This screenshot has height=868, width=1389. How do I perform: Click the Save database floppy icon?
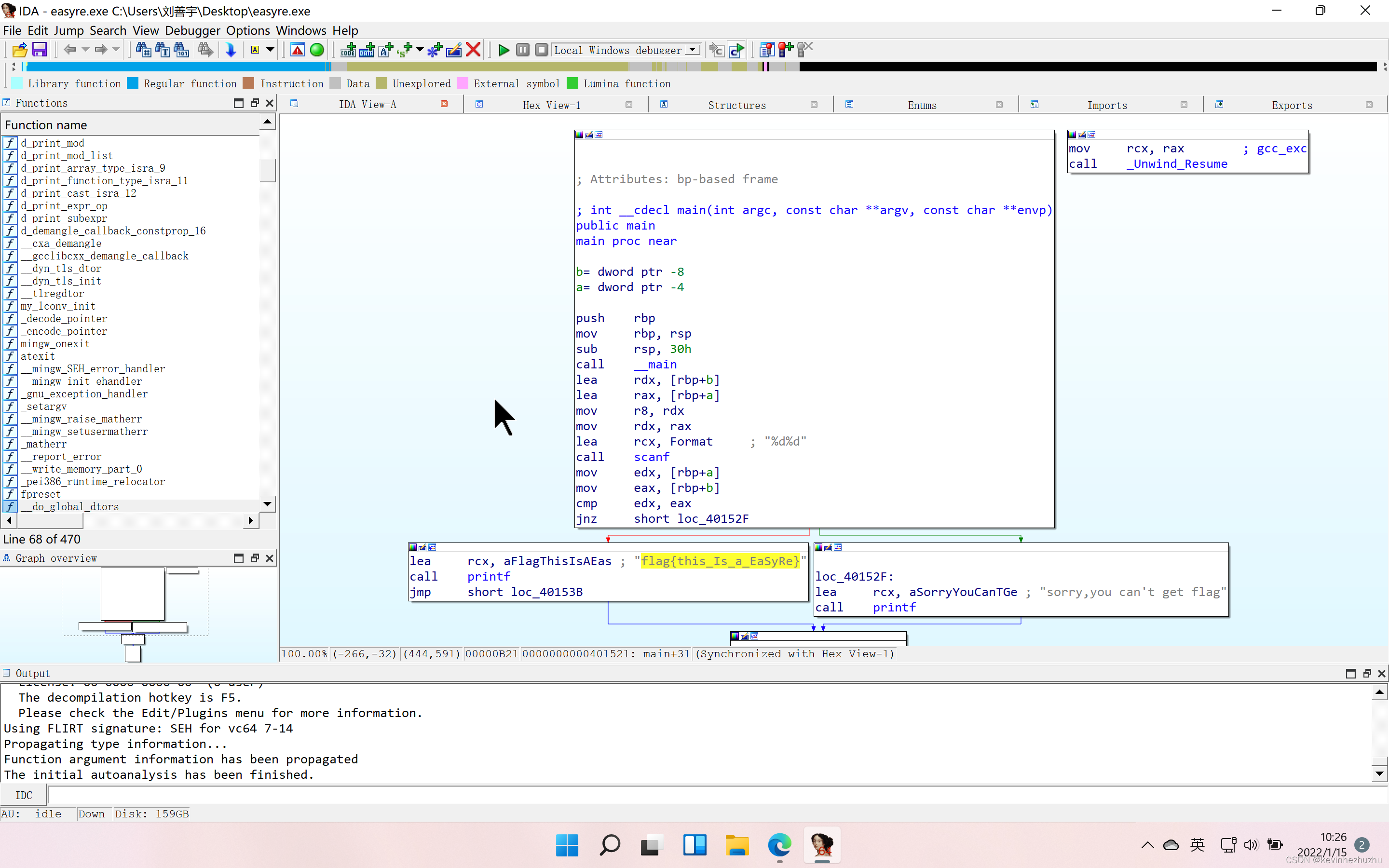(39, 50)
